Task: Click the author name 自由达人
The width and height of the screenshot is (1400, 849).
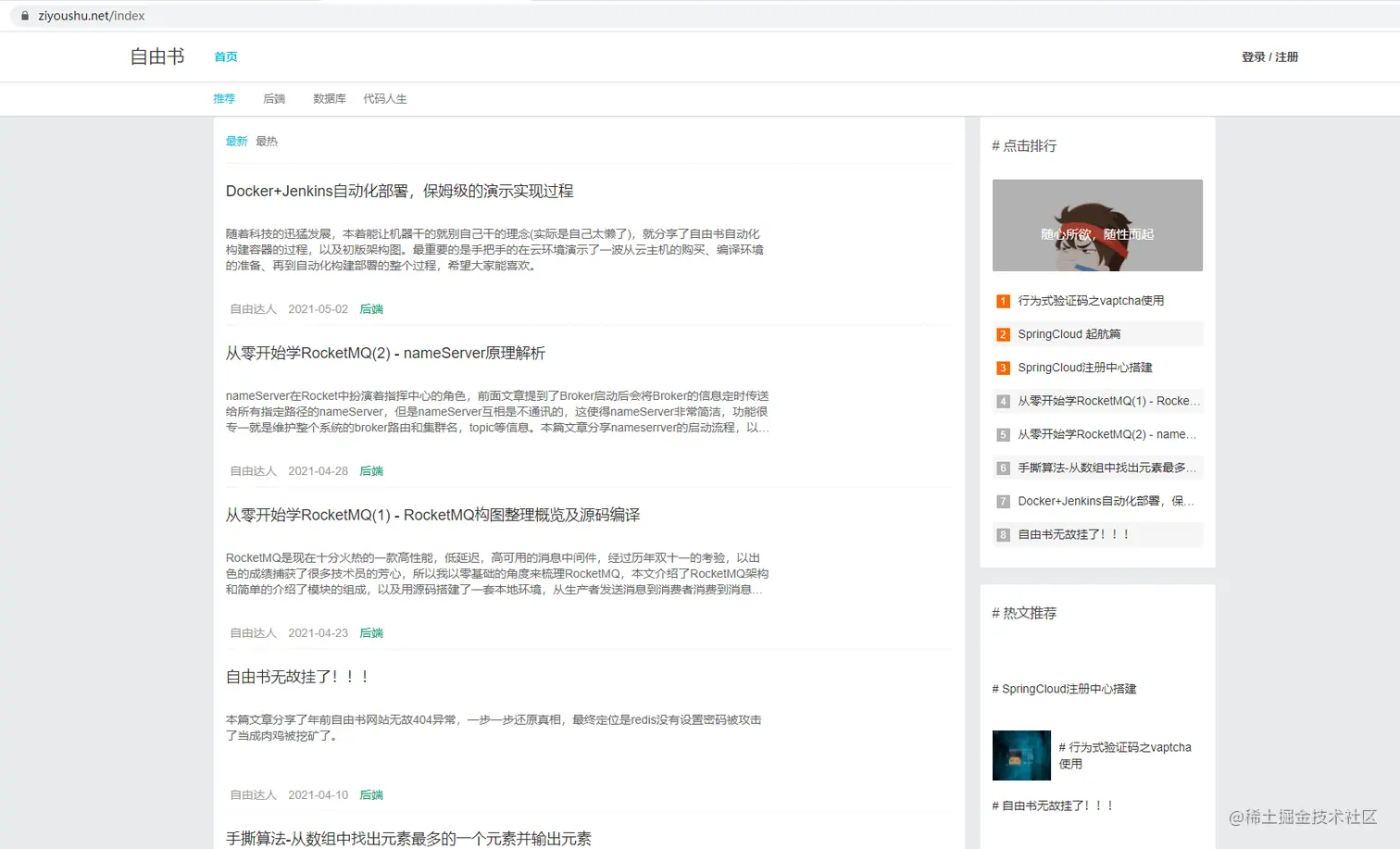Action: pos(252,308)
